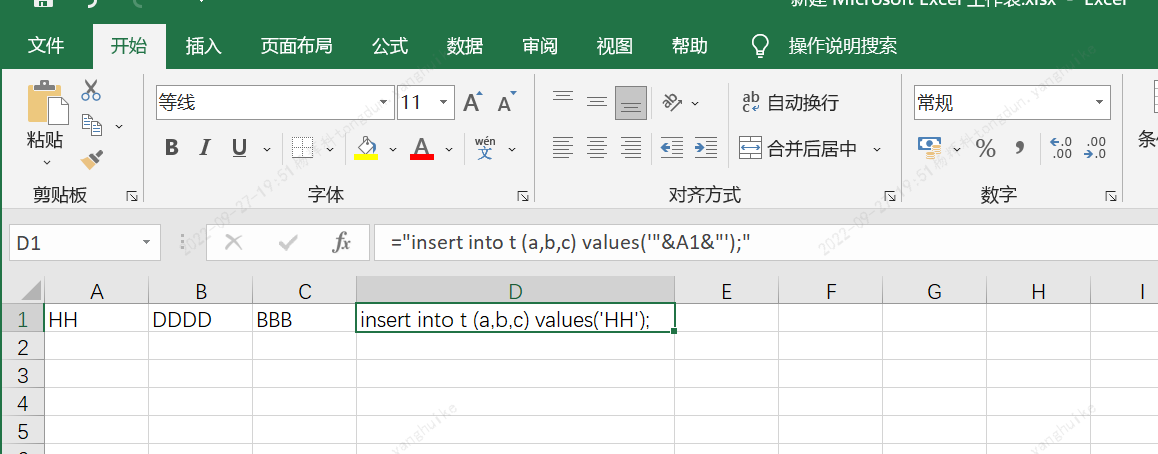Toggle middle vertical alignment
1158x454 pixels.
[597, 103]
